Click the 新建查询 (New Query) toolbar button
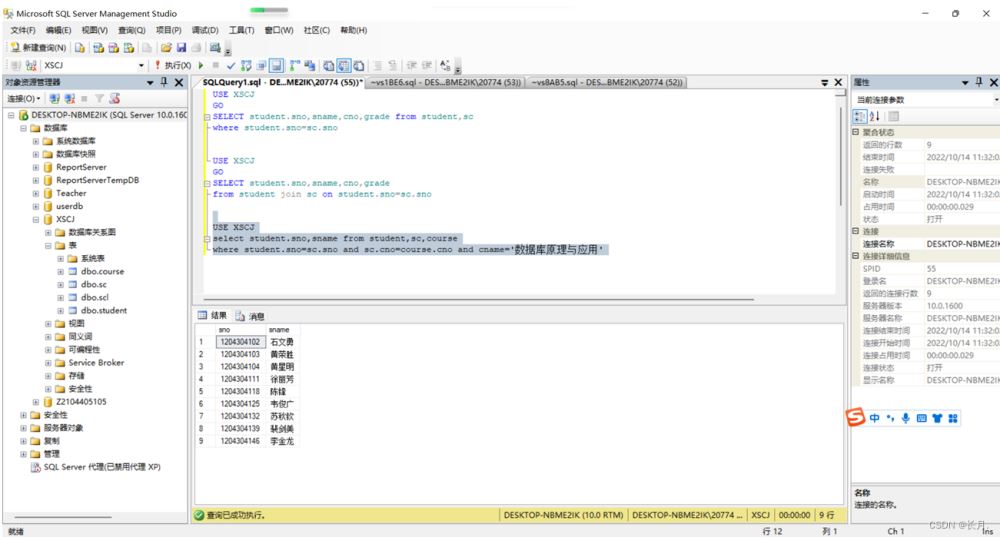The width and height of the screenshot is (1000, 537). click(38, 47)
